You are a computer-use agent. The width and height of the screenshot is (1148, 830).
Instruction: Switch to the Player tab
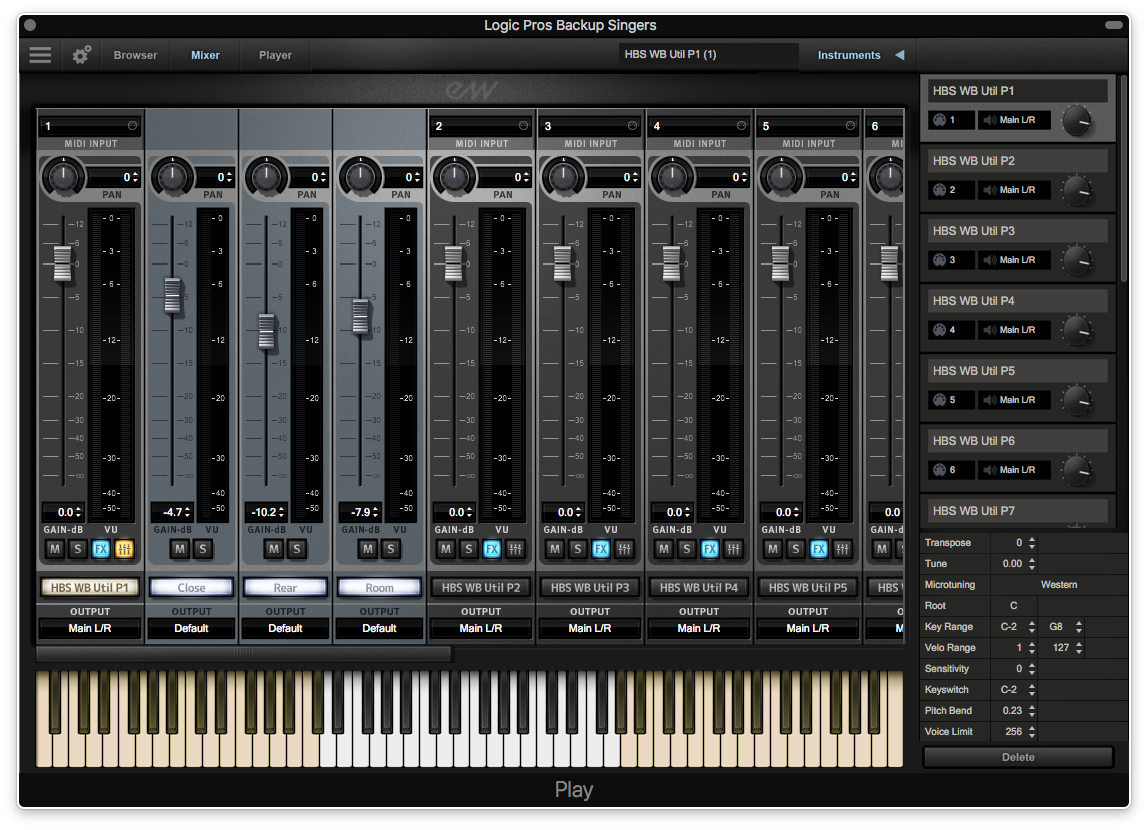[275, 55]
